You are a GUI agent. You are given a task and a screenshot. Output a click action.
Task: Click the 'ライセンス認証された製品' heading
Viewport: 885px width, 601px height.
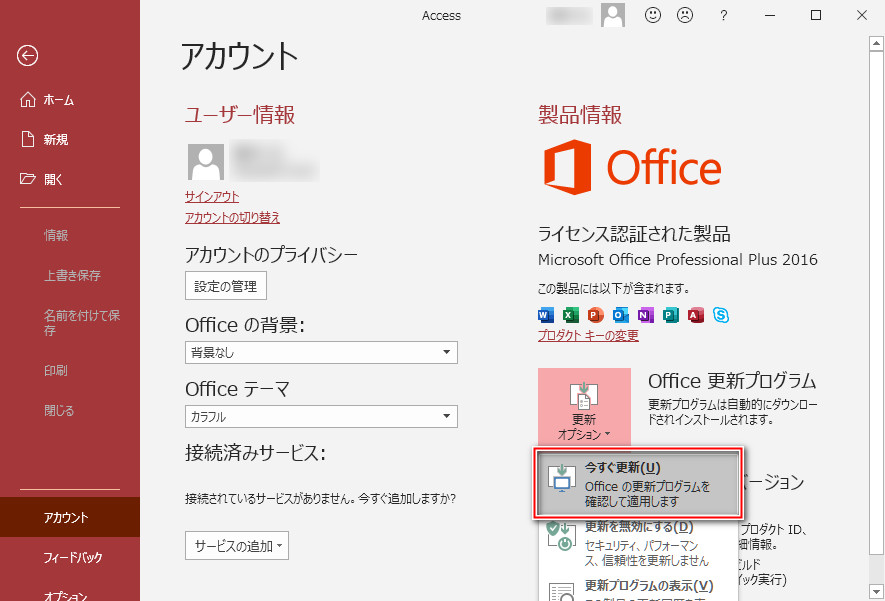tap(634, 234)
